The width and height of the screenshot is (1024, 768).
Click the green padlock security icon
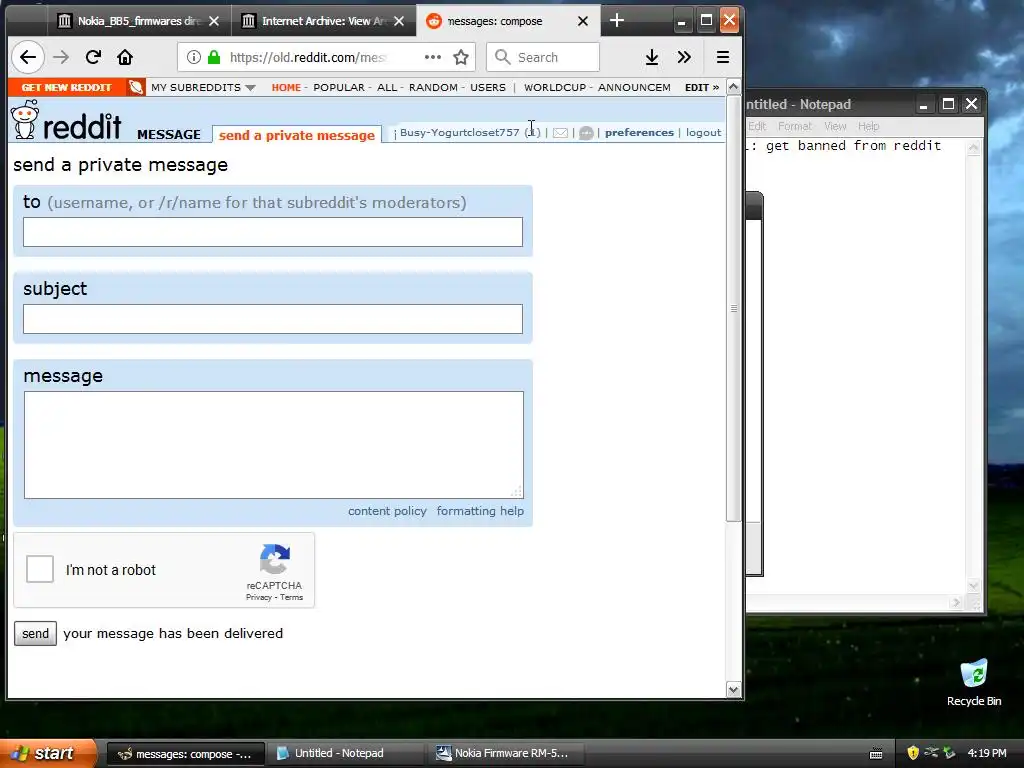[214, 57]
